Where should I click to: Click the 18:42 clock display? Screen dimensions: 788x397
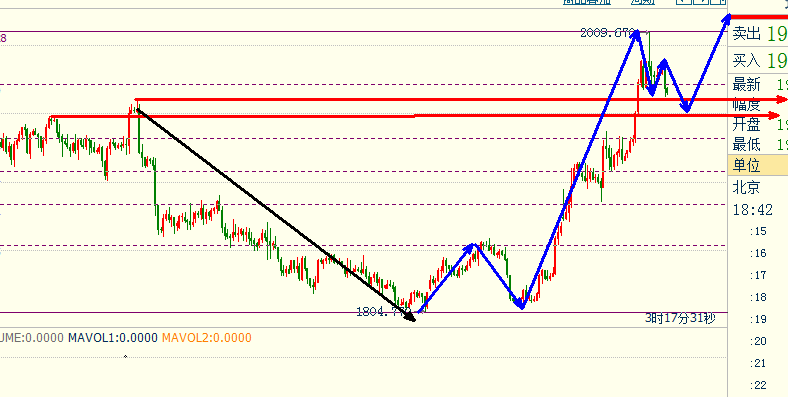pyautogui.click(x=752, y=210)
